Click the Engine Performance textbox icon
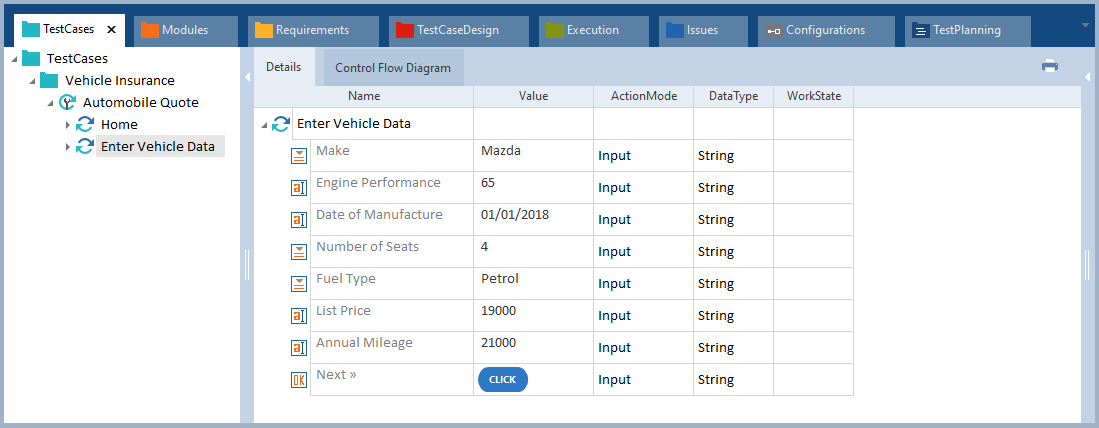This screenshot has height=428, width=1099. coord(299,188)
